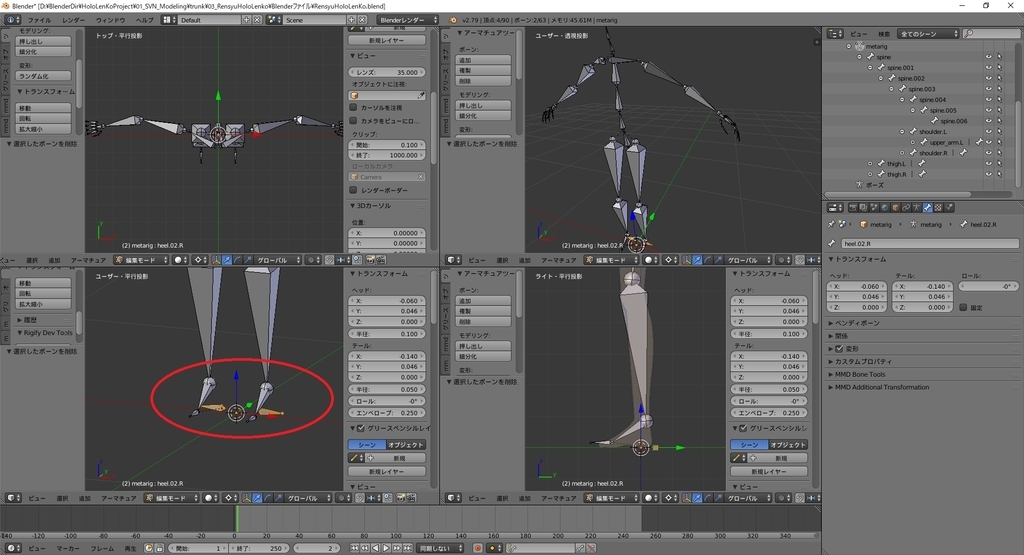Open the 検索 menu in the outliner header
Image resolution: width=1024 pixels, height=555 pixels.
[884, 33]
